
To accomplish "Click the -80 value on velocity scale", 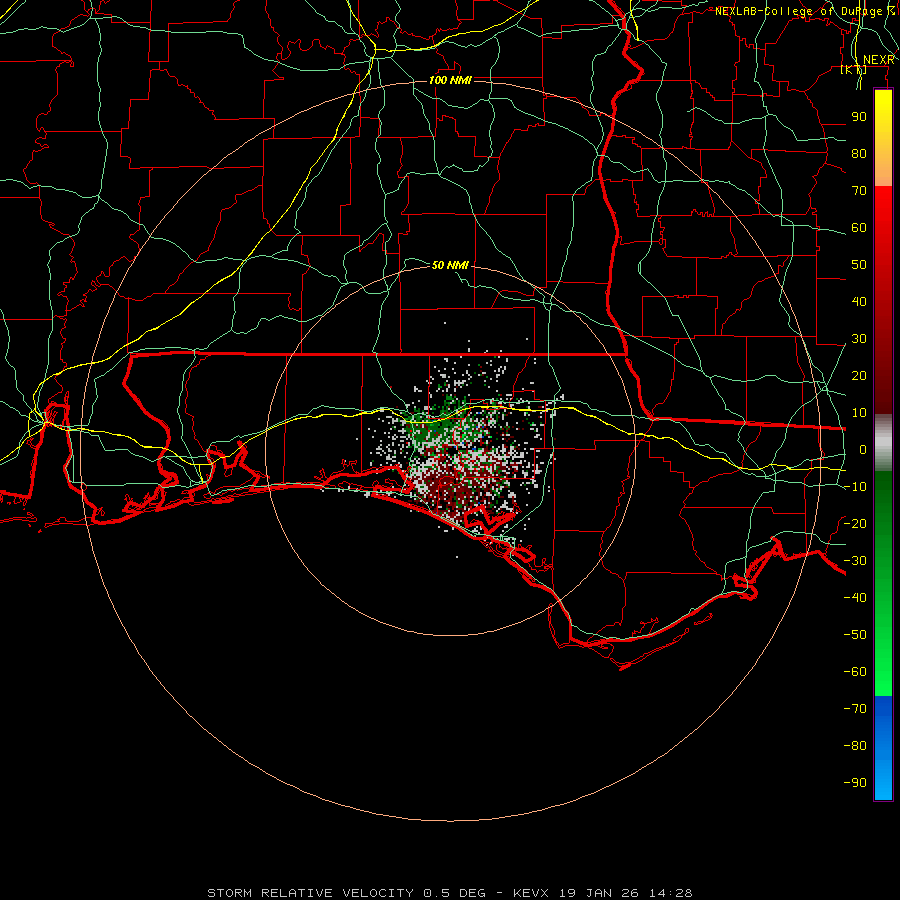I will click(855, 746).
